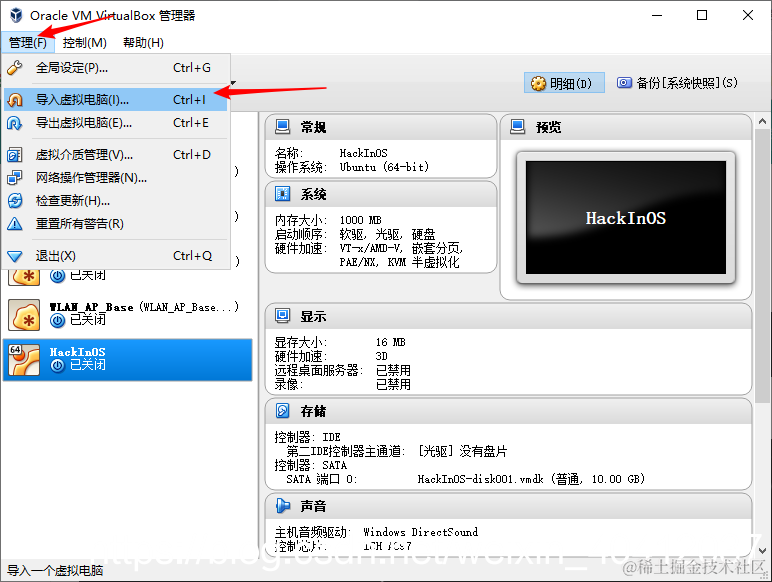Viewport: 772px width, 582px height.
Task: Click the Windows DirectSound audio driver value
Action: pos(420,532)
